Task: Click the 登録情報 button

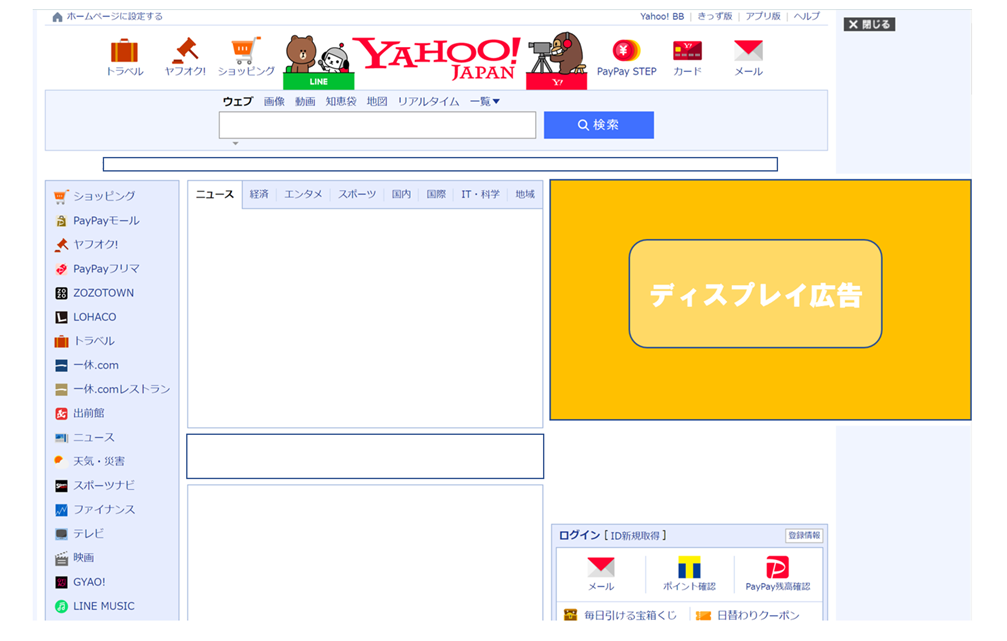Action: [804, 535]
